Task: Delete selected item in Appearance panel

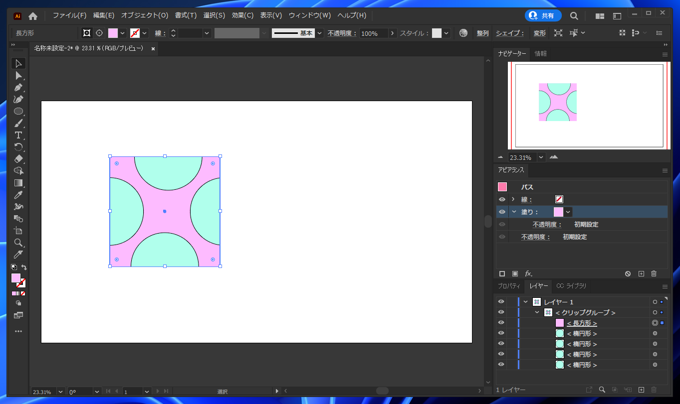Action: point(654,274)
